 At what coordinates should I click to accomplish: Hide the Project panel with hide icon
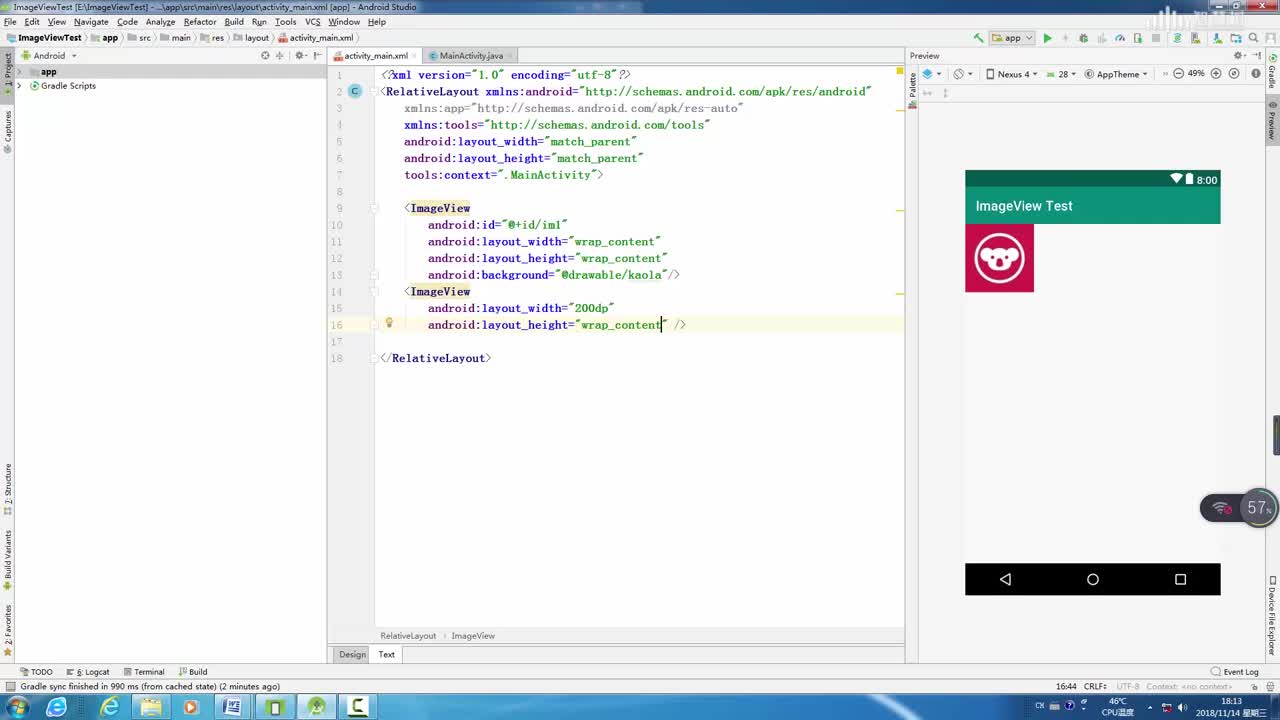(x=317, y=56)
